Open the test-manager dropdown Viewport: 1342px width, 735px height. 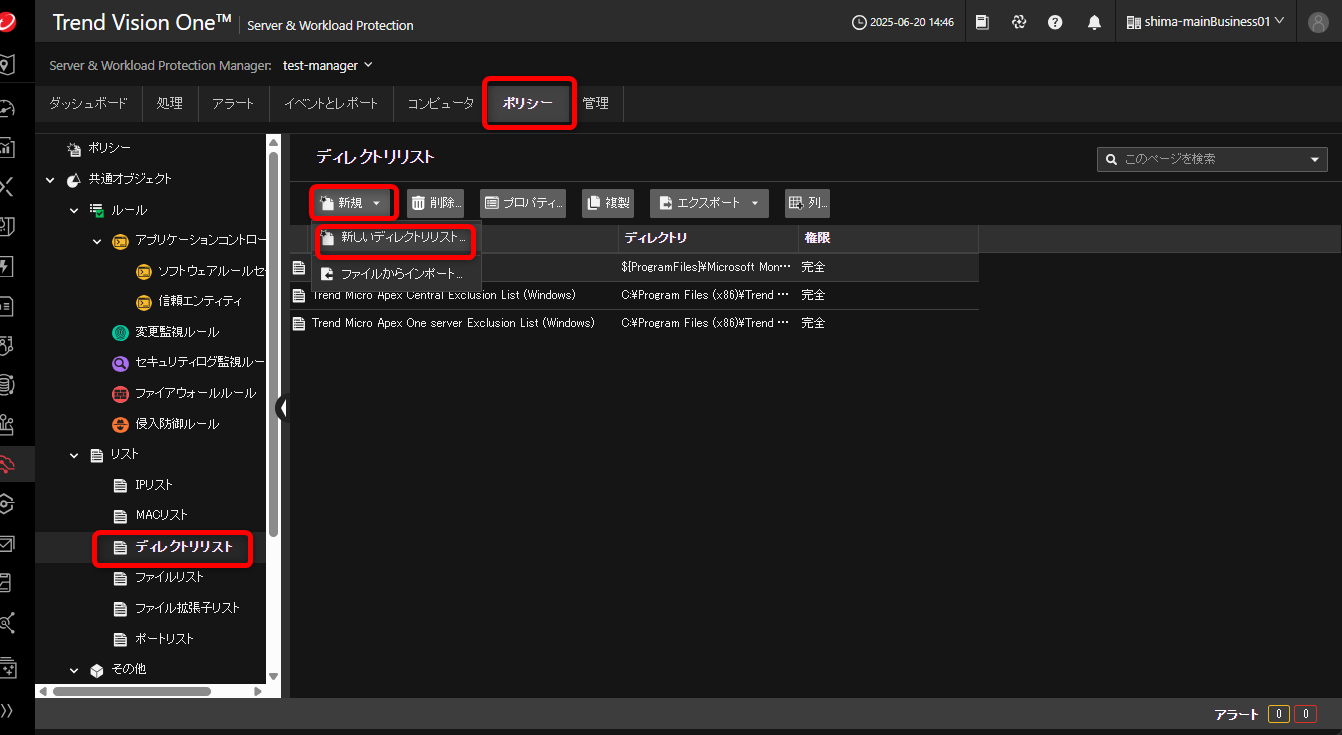point(327,65)
